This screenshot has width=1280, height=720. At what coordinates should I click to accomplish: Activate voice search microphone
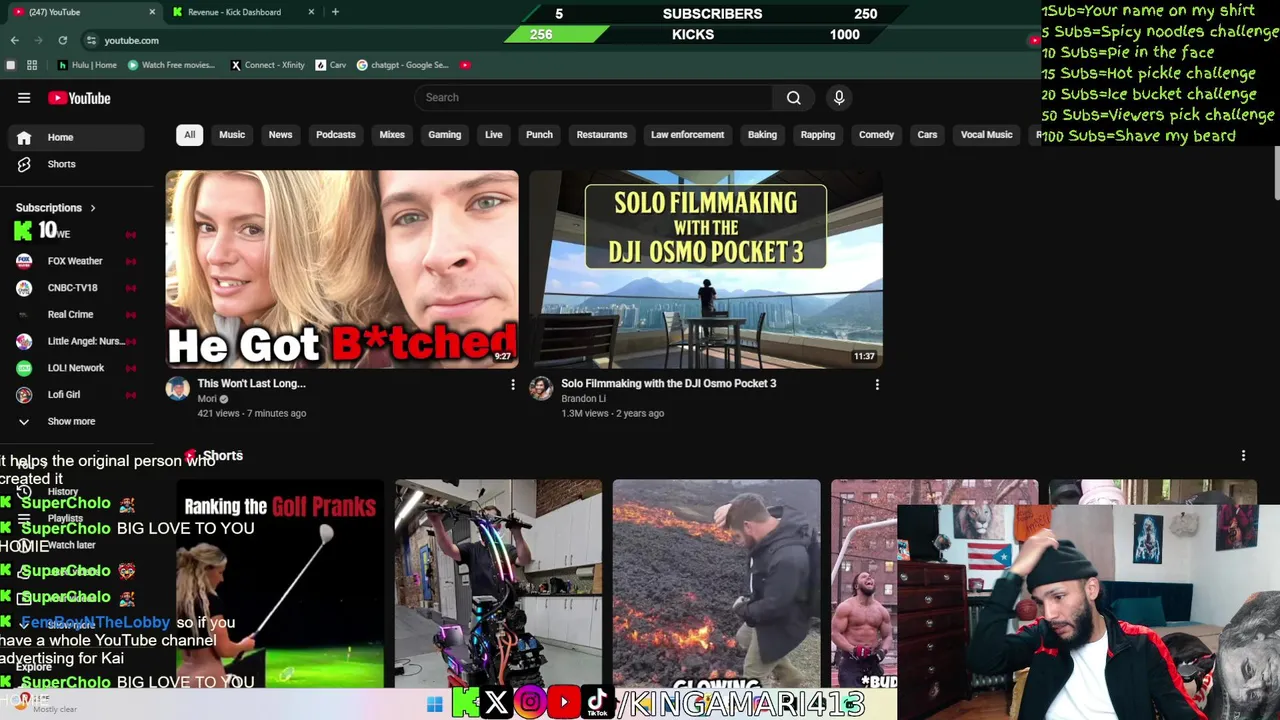839,98
